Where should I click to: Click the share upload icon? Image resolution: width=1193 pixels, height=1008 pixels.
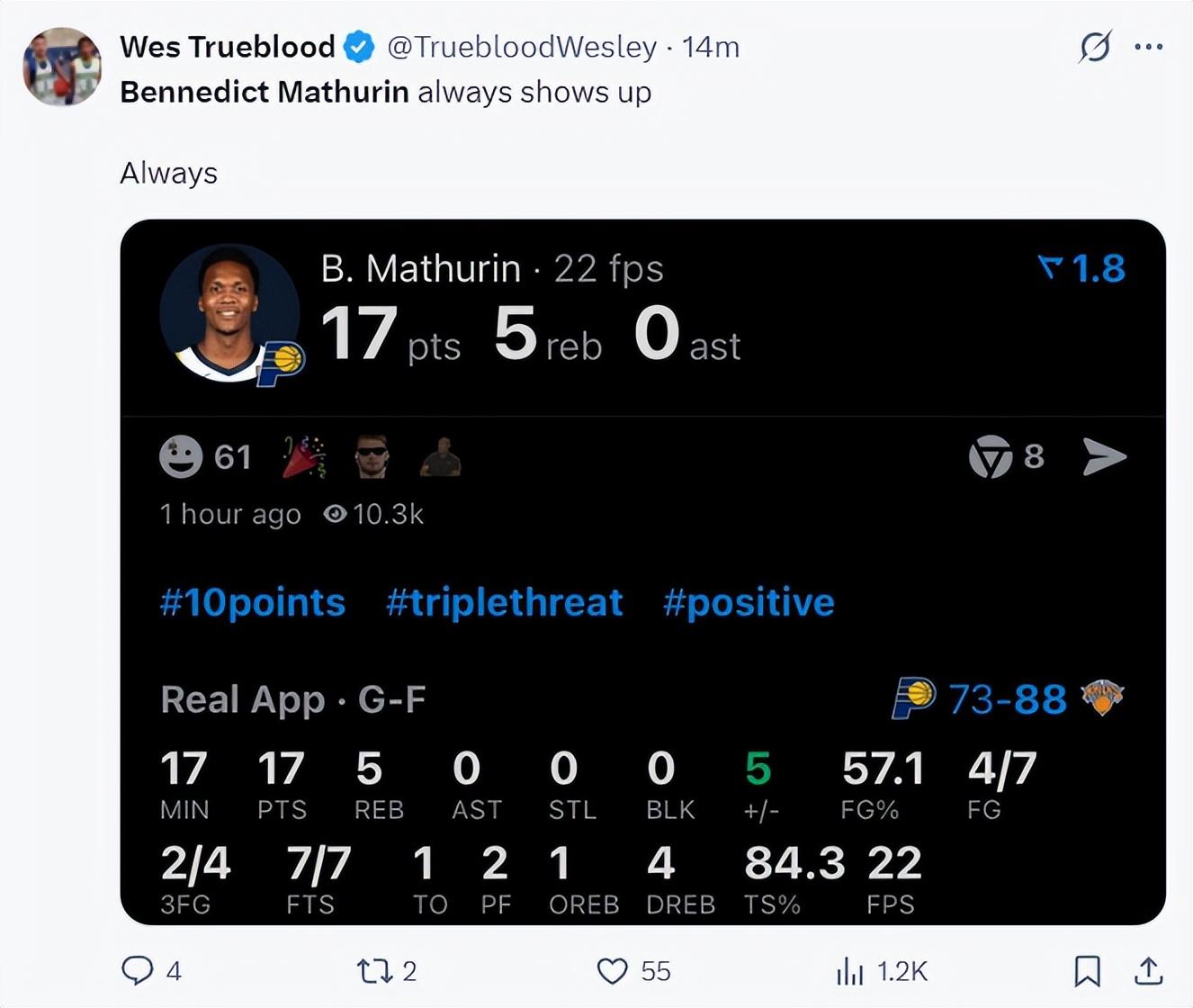pyautogui.click(x=1148, y=970)
